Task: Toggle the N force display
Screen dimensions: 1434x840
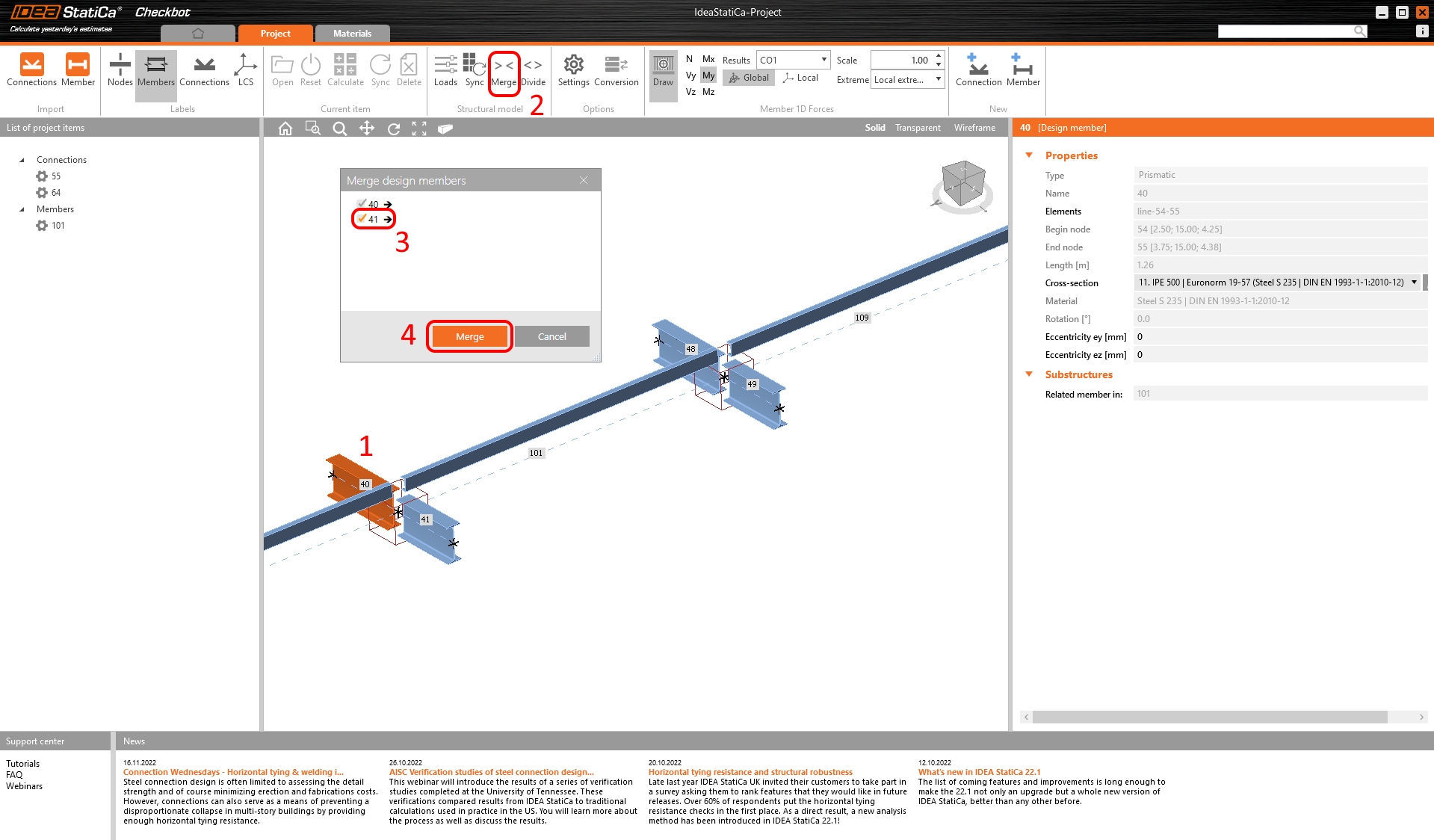Action: tap(689, 59)
